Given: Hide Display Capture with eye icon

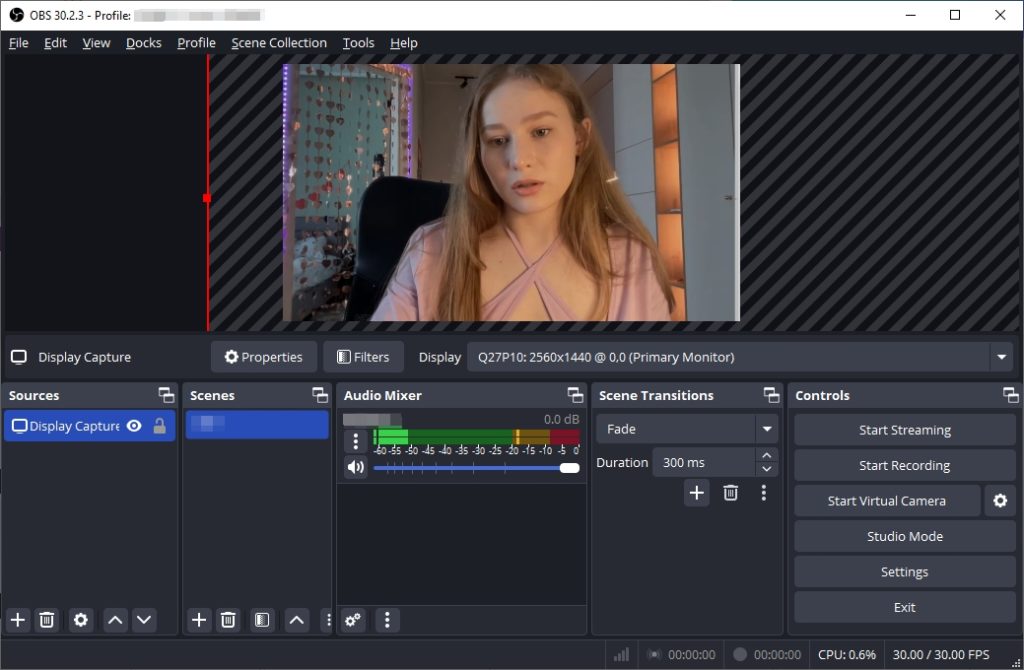Looking at the screenshot, I should click(134, 426).
